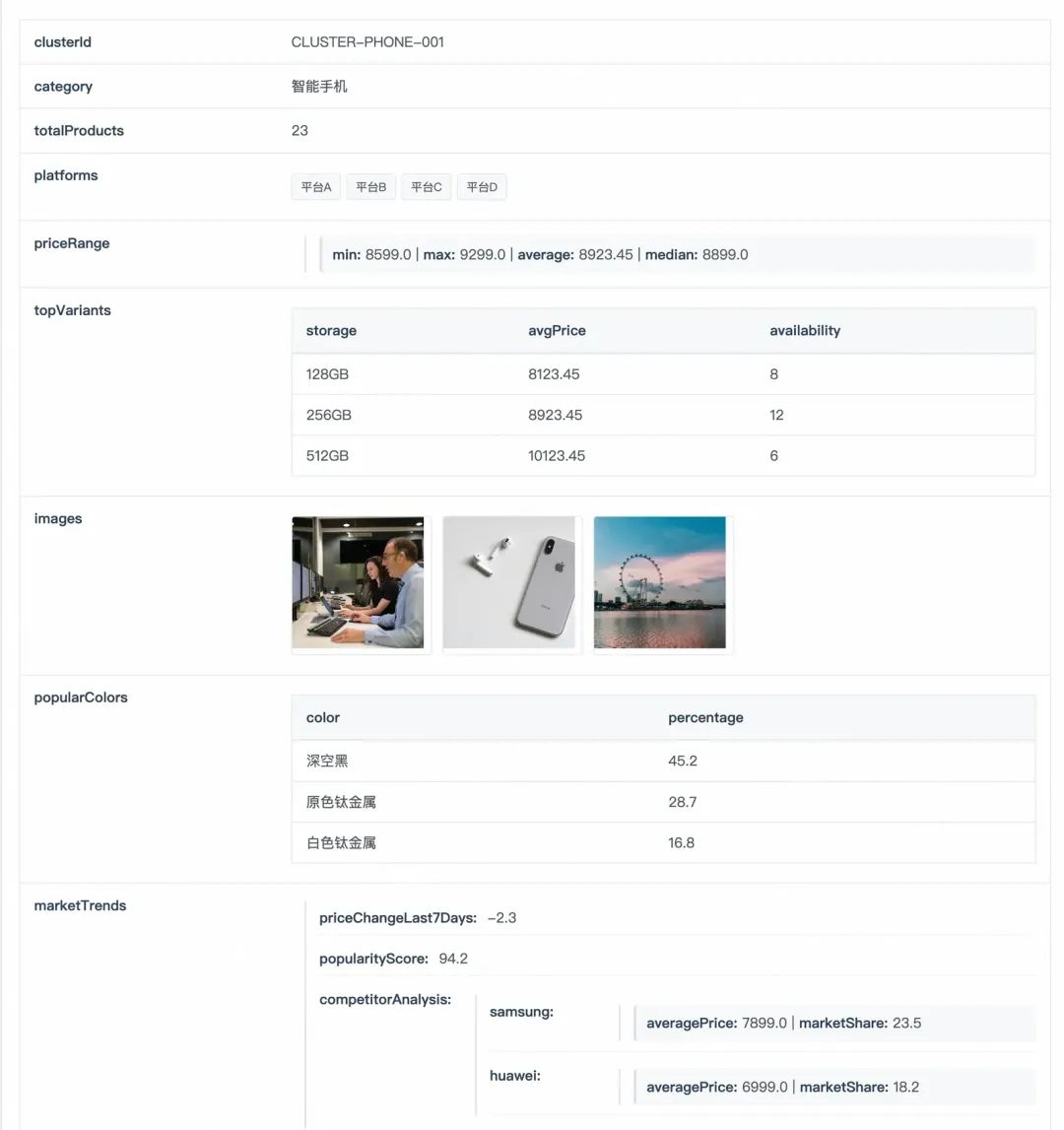
Task: Select the 深空黑 color row
Action: 663,761
